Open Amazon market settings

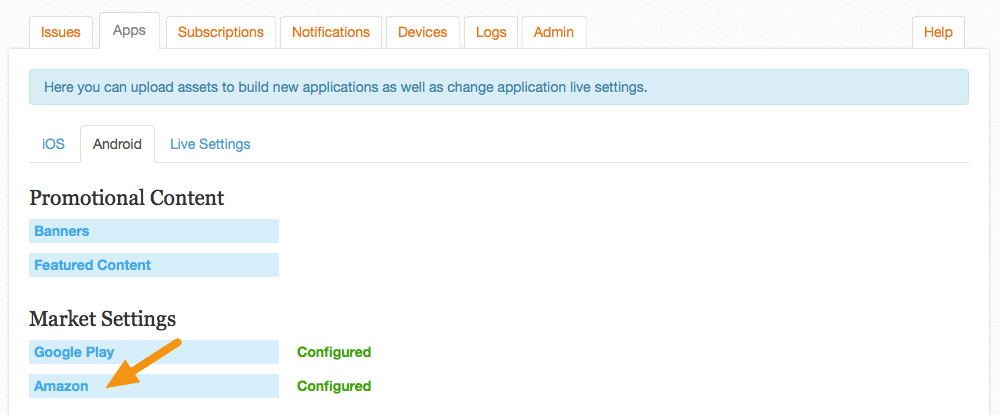click(x=154, y=386)
